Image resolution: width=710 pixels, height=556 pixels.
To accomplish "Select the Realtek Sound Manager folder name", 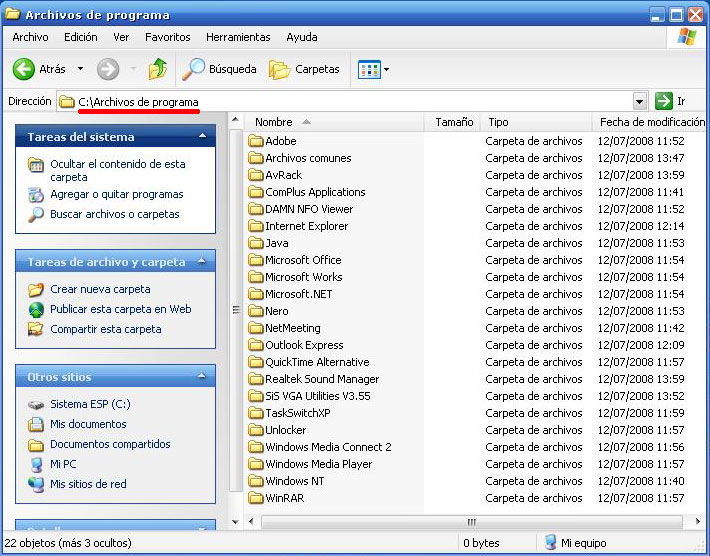I will (x=322, y=379).
